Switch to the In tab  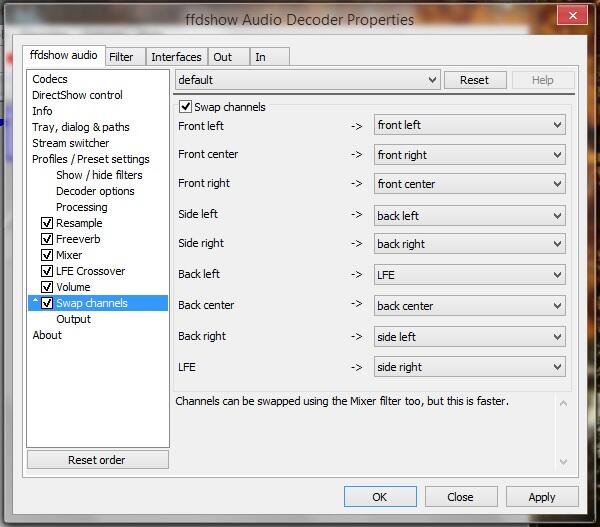pyautogui.click(x=269, y=57)
